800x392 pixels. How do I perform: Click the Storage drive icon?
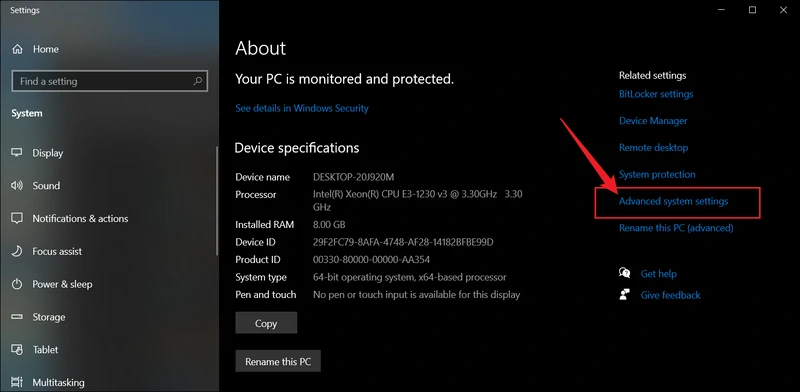click(17, 316)
